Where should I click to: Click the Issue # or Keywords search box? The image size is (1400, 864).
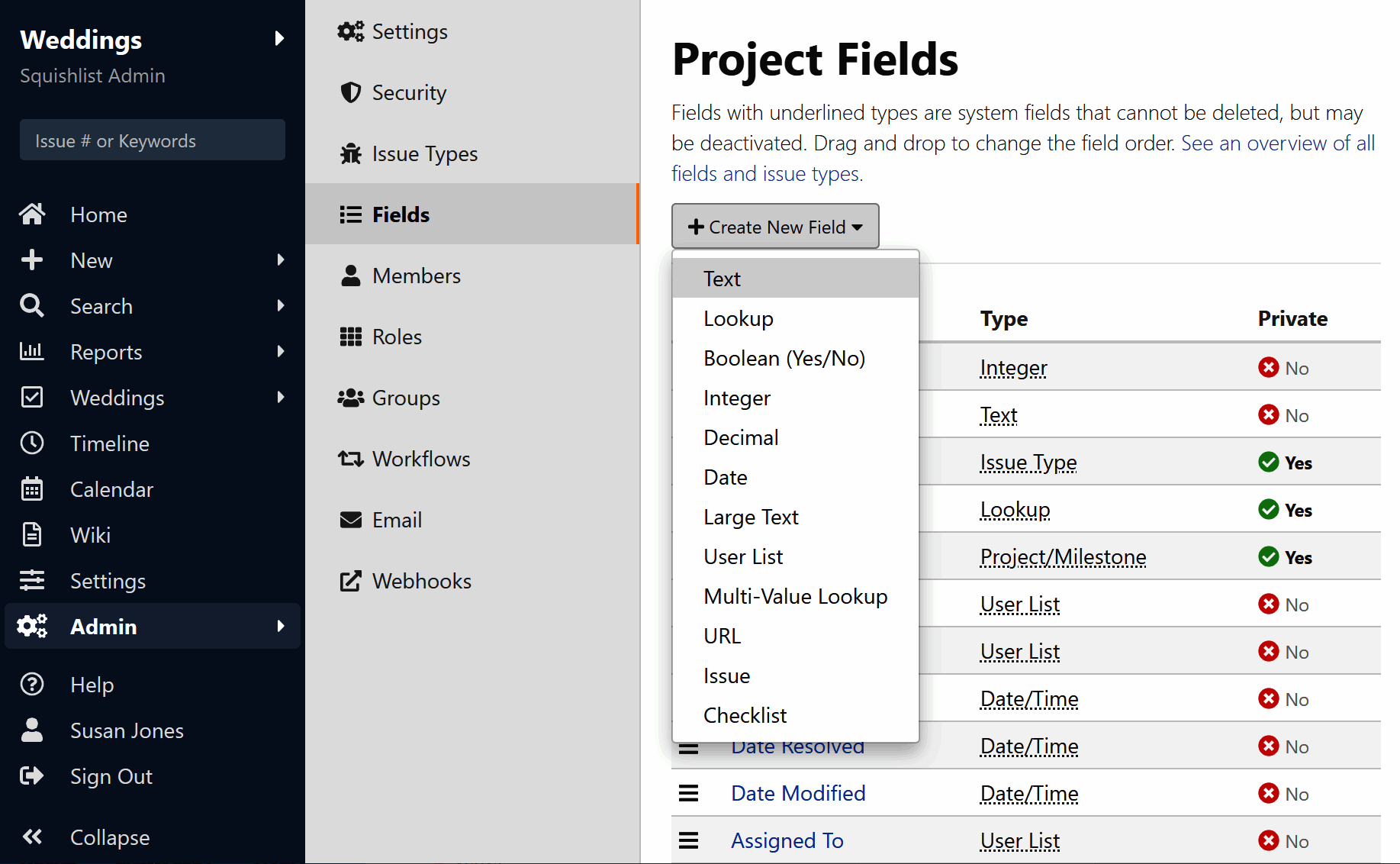[153, 140]
